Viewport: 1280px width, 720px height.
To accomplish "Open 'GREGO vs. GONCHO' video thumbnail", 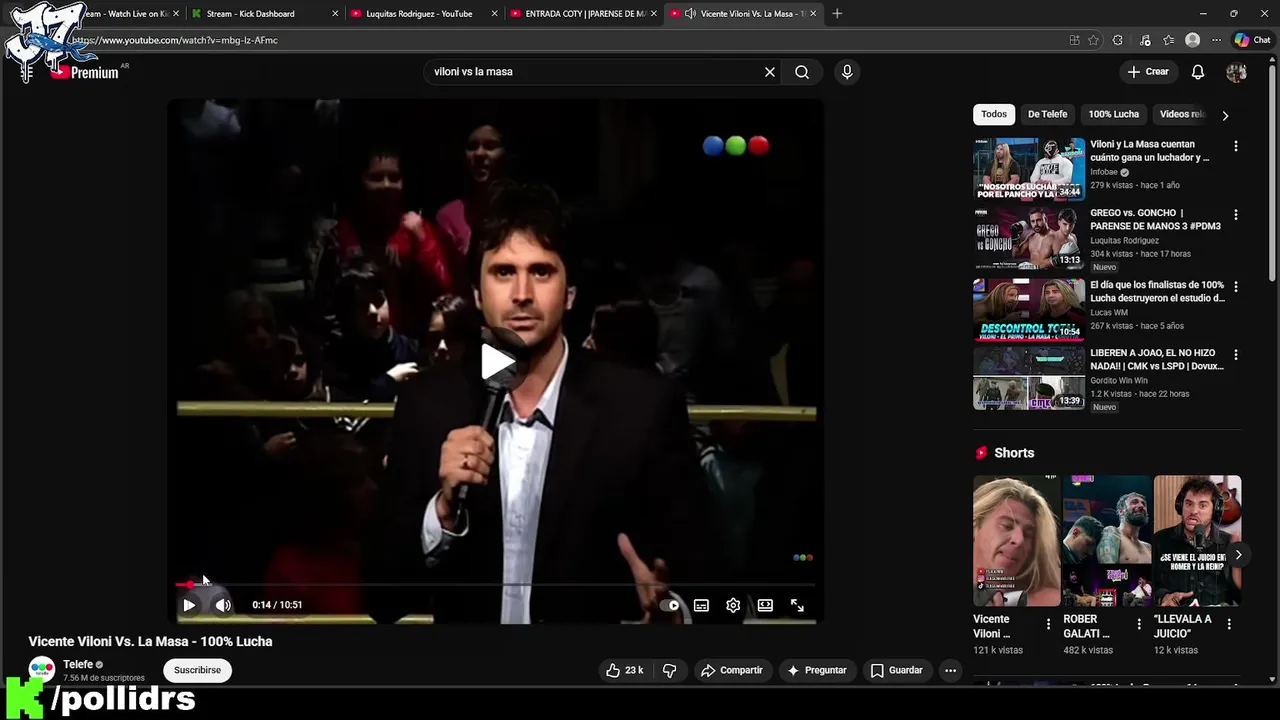I will [1029, 239].
